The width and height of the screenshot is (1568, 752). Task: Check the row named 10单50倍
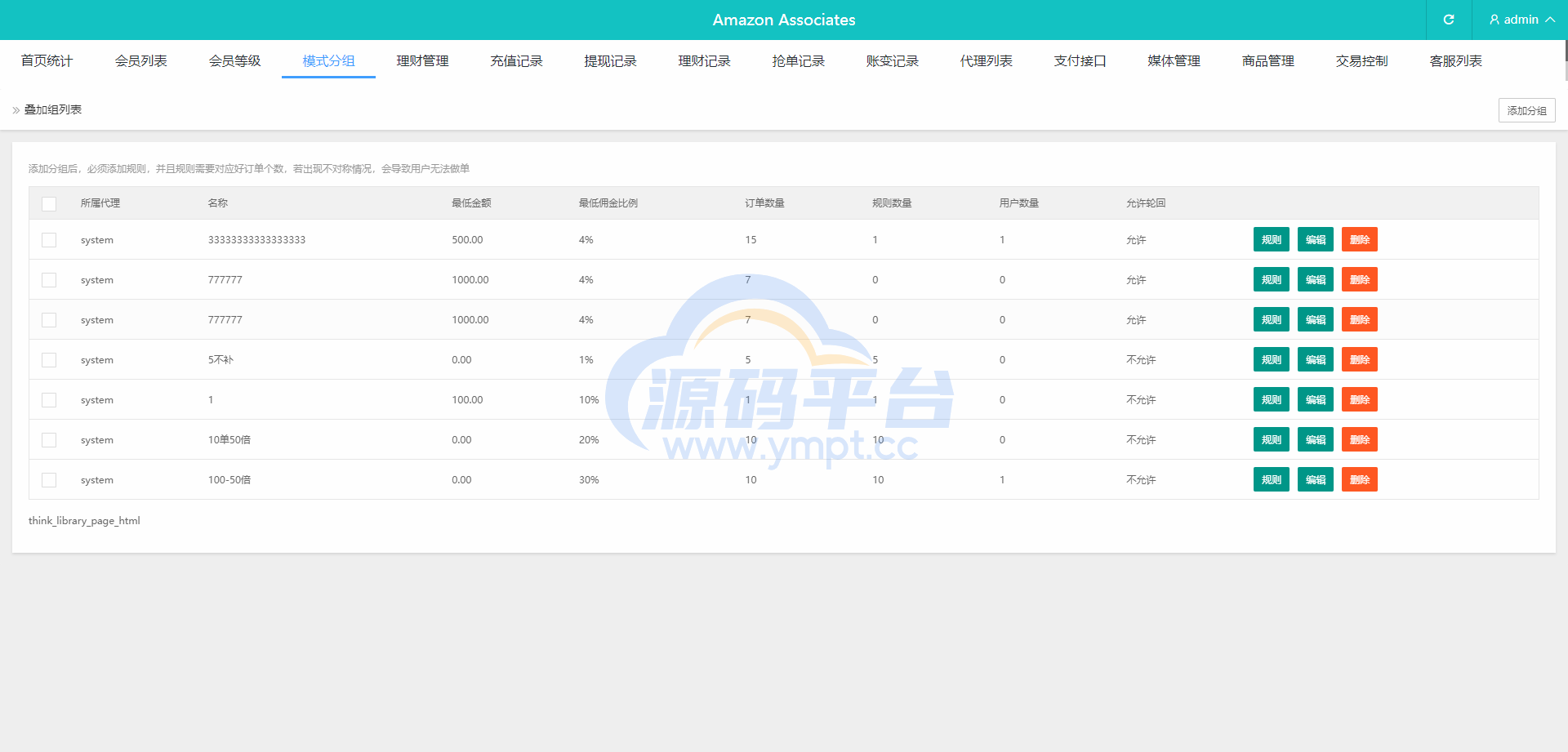pos(49,440)
